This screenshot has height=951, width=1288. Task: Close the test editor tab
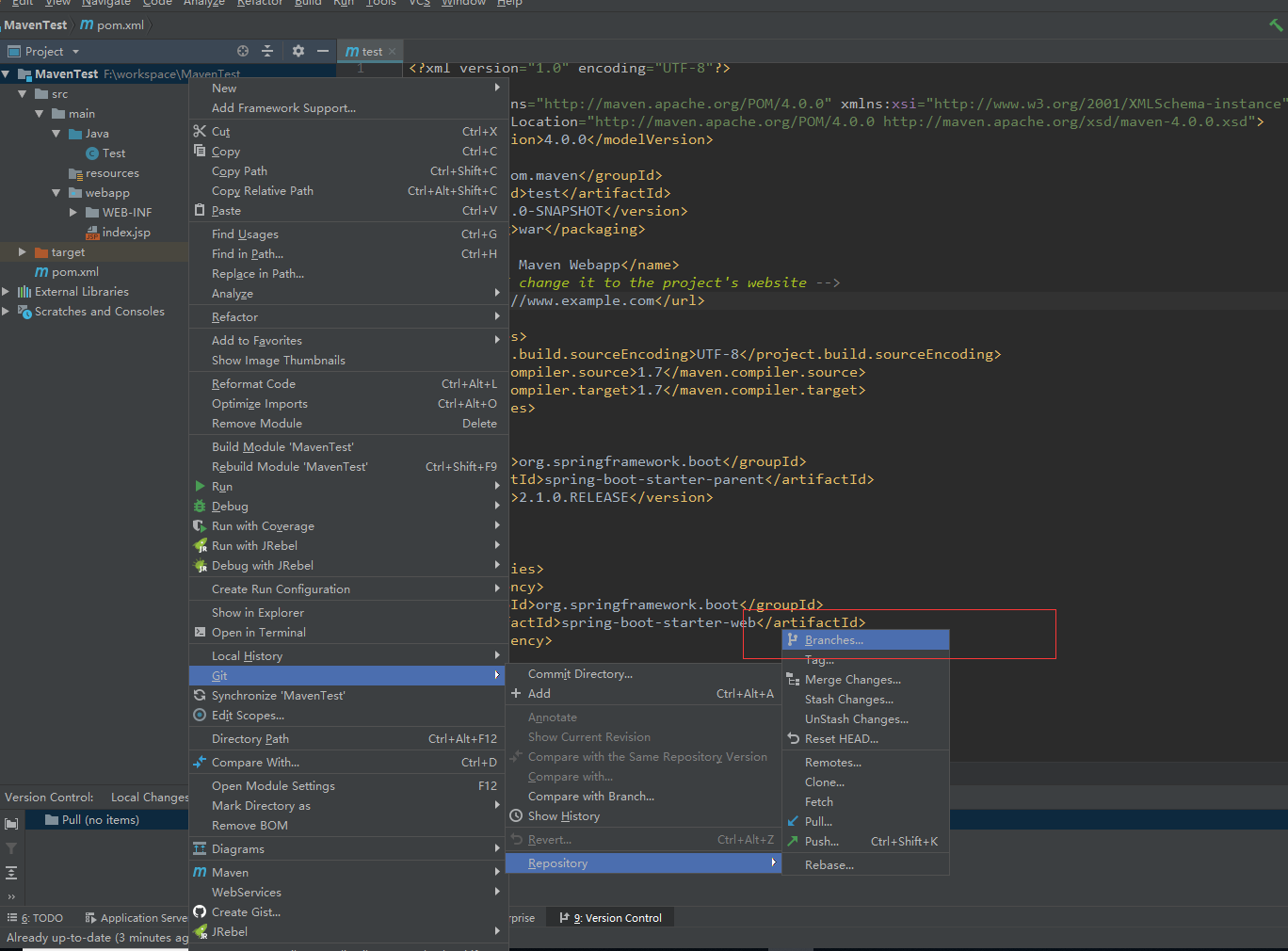coord(393,52)
